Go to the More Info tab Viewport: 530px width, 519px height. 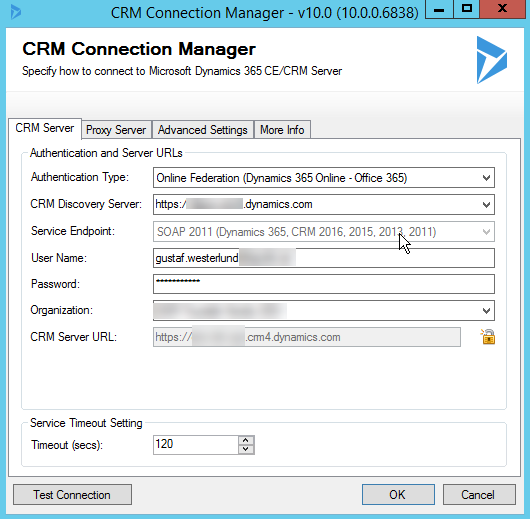pos(282,130)
